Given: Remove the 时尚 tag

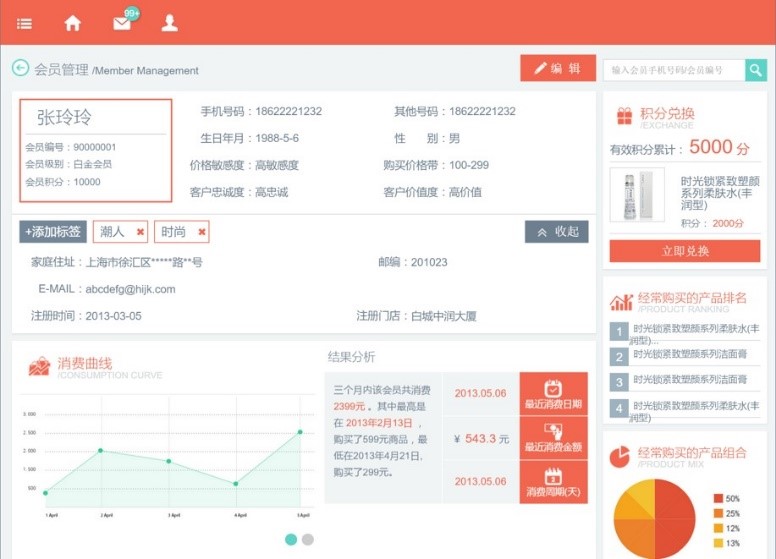Looking at the screenshot, I should (x=202, y=232).
